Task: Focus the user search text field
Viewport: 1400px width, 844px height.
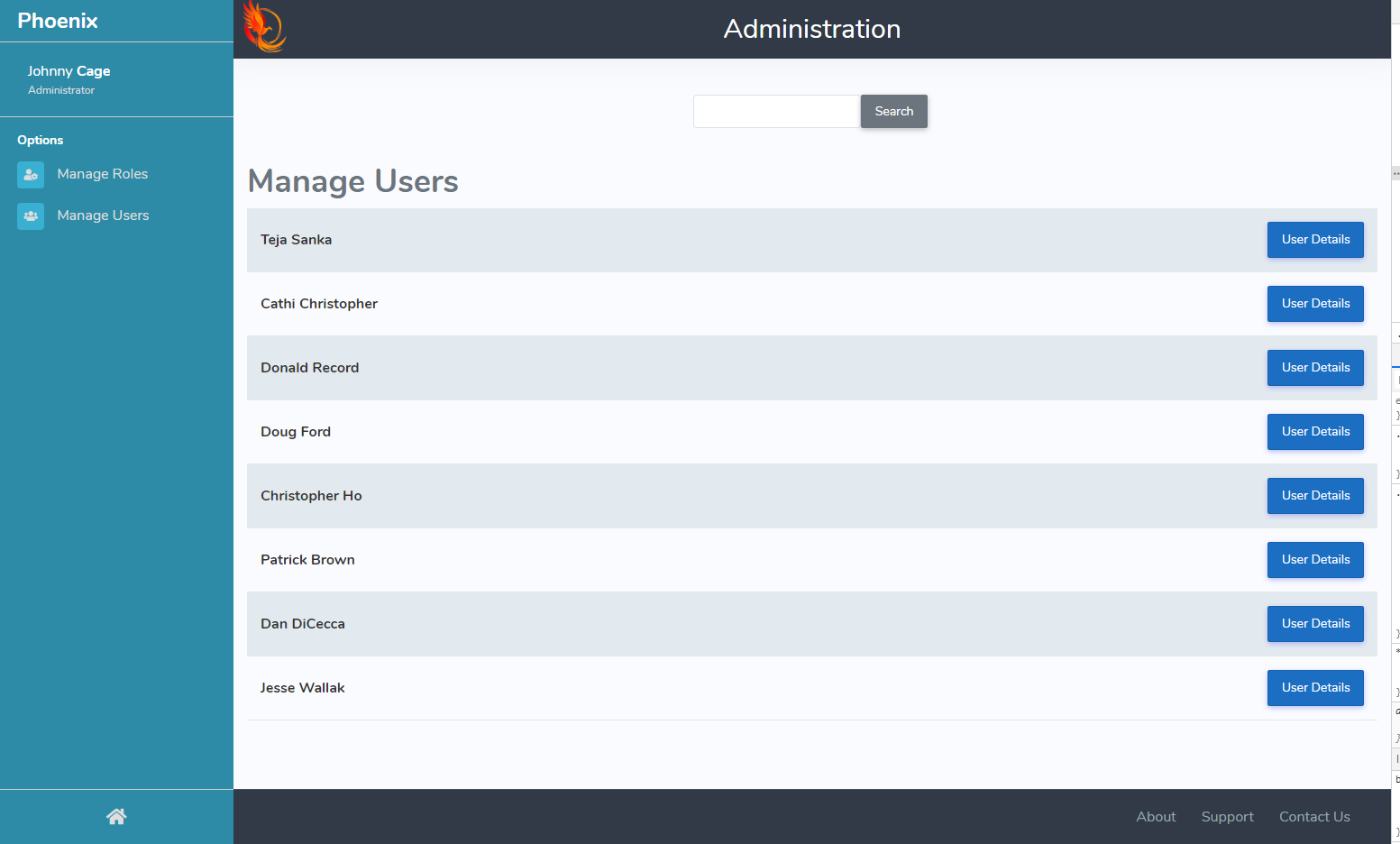Action: [776, 112]
